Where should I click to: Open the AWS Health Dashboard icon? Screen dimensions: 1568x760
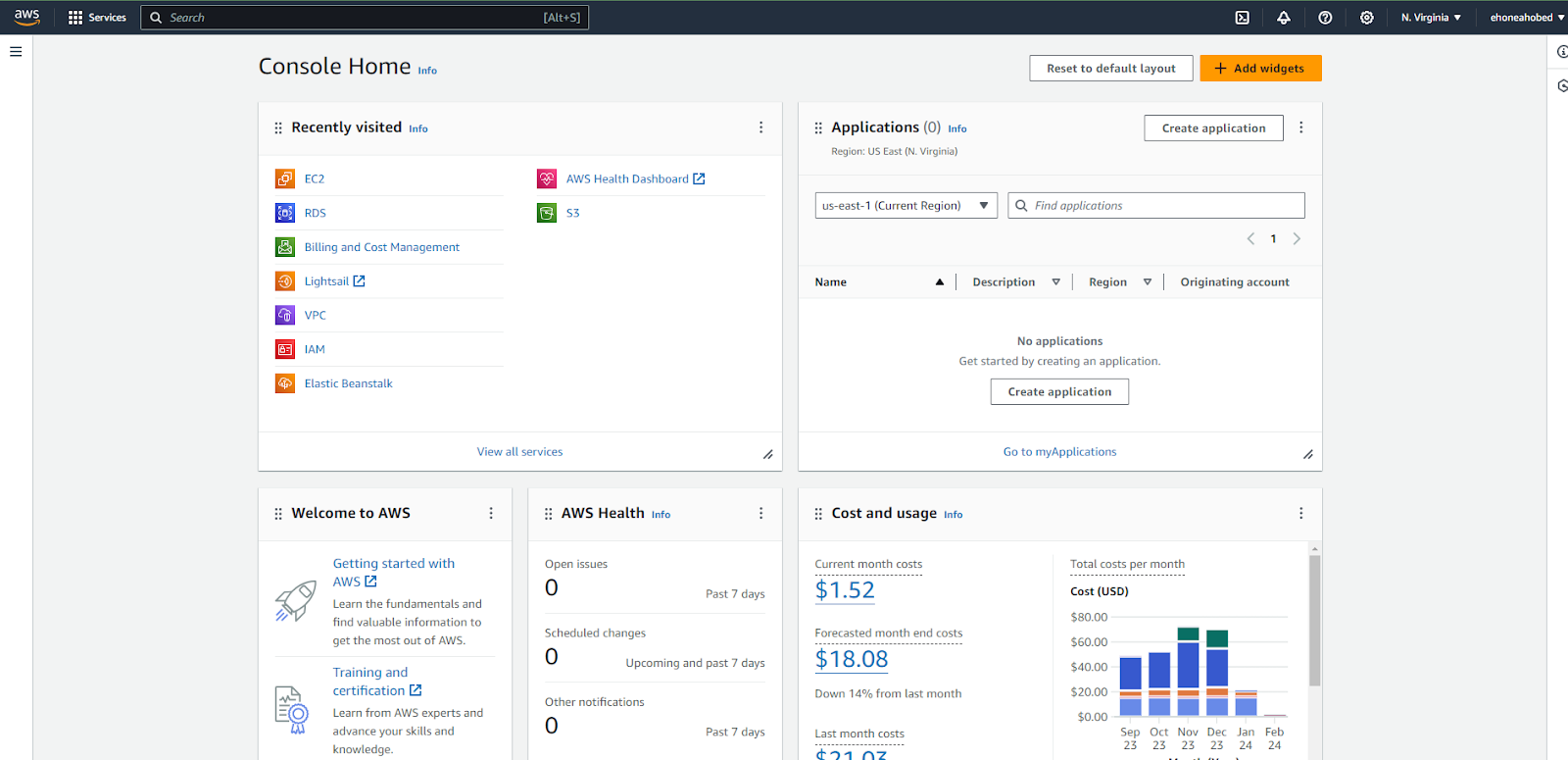(547, 178)
